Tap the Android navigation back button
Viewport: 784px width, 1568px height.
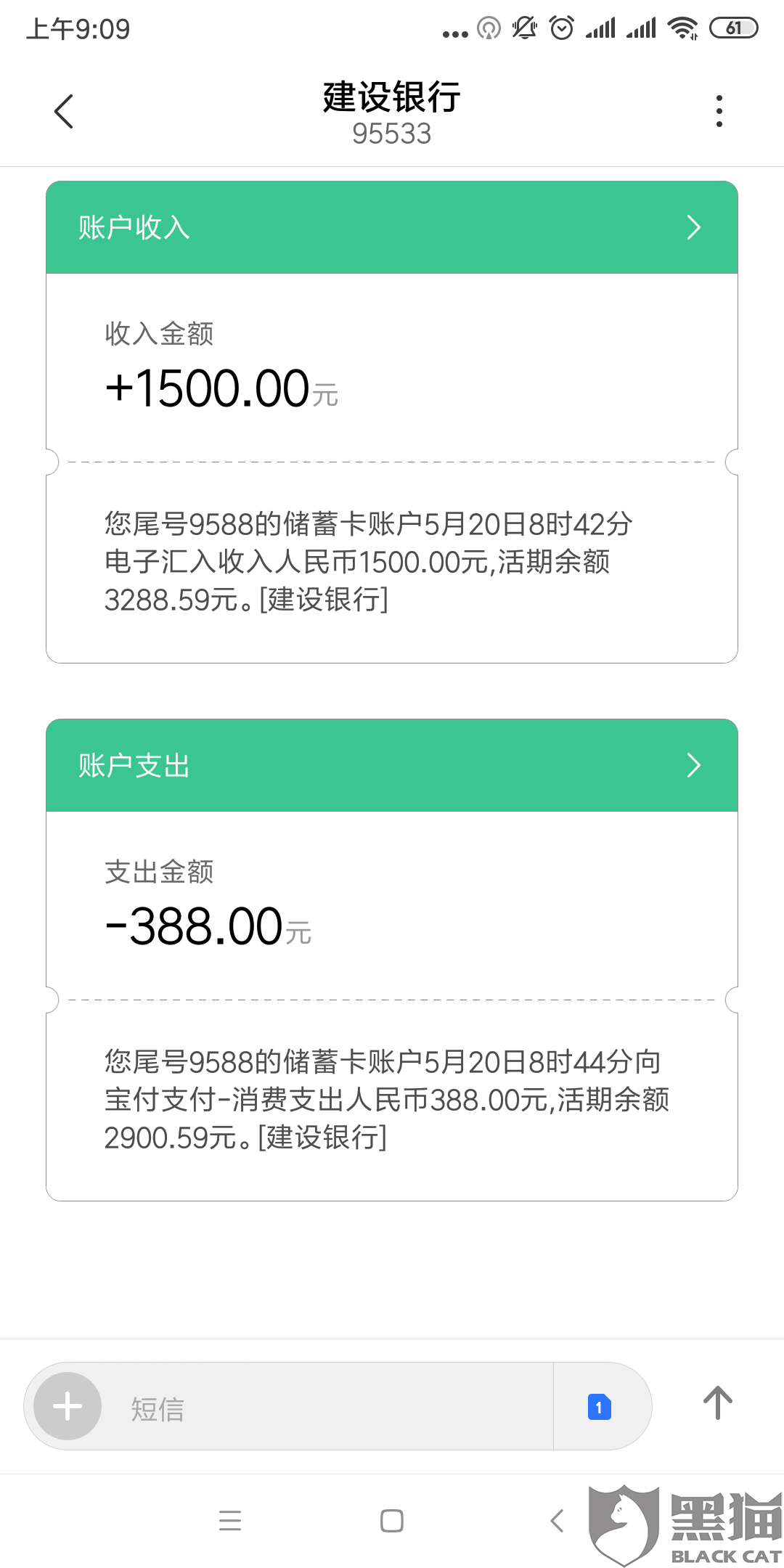pos(558,1520)
